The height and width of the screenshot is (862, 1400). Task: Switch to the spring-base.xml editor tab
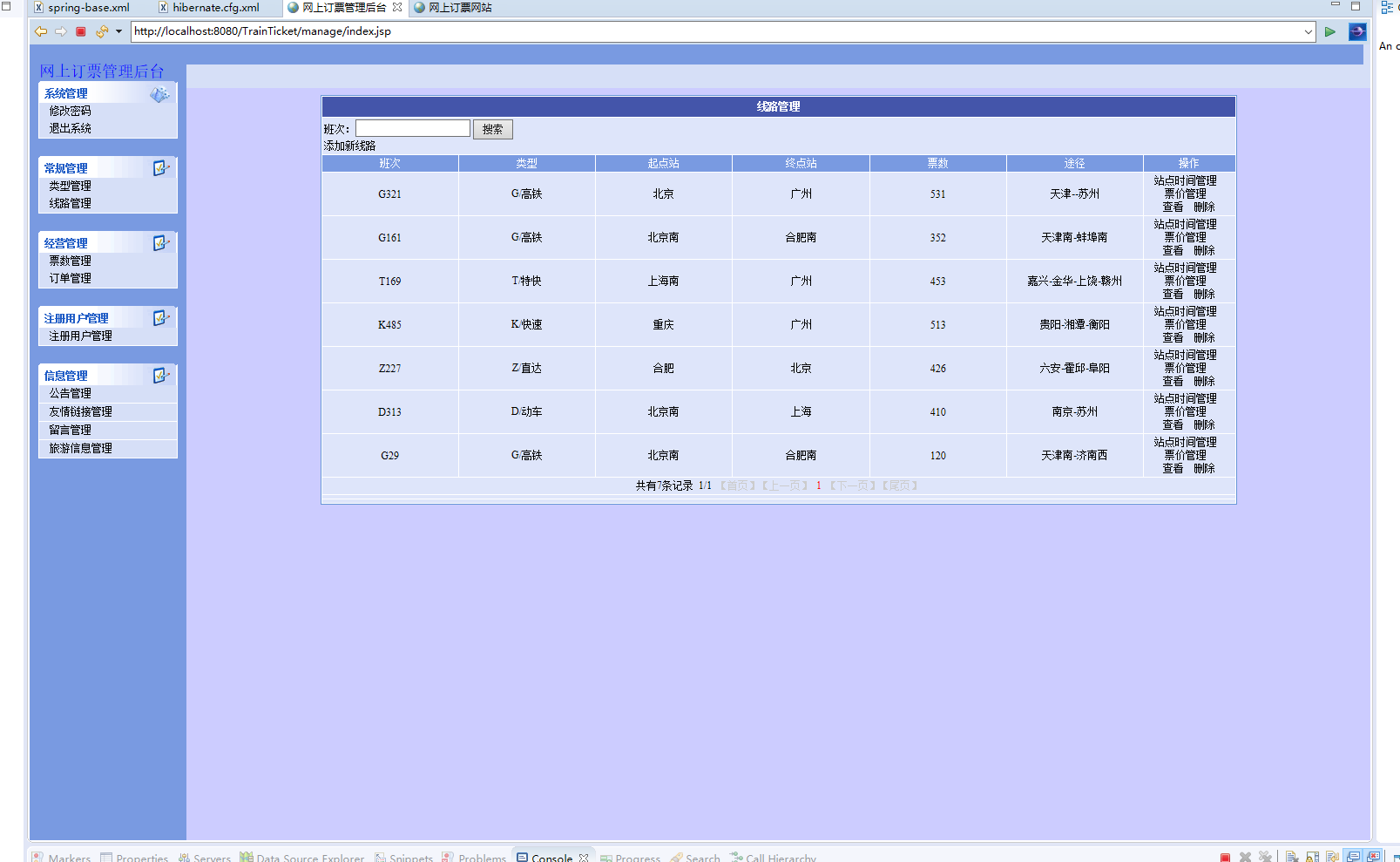click(x=82, y=7)
